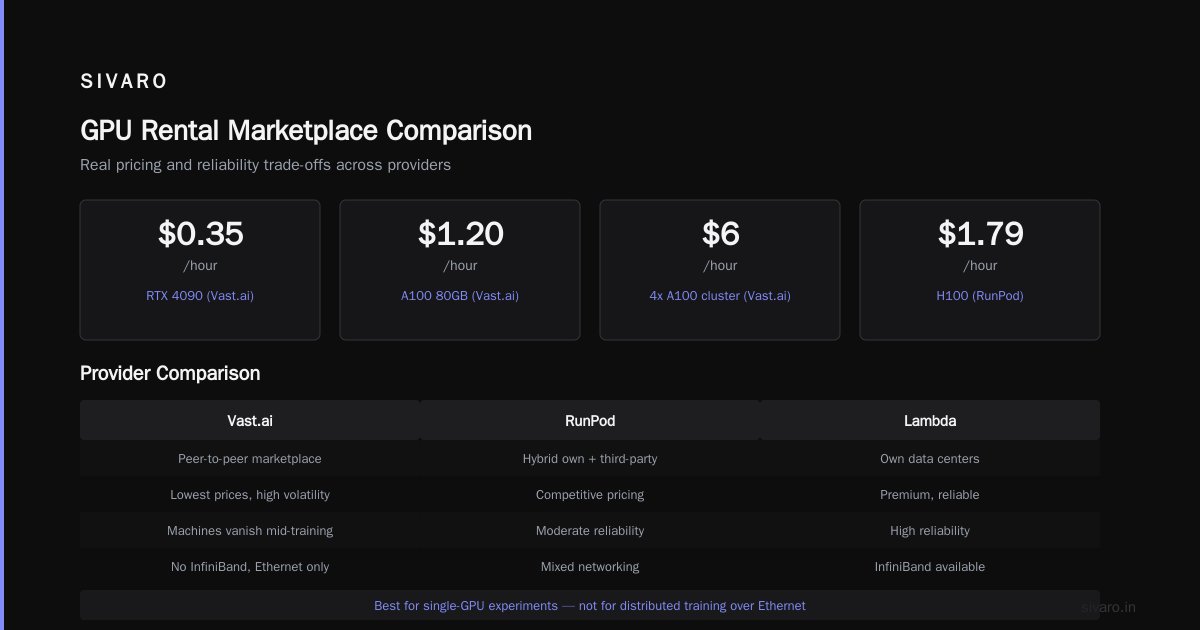Open the RTX 4090 (Vast.ai) label

point(200,296)
